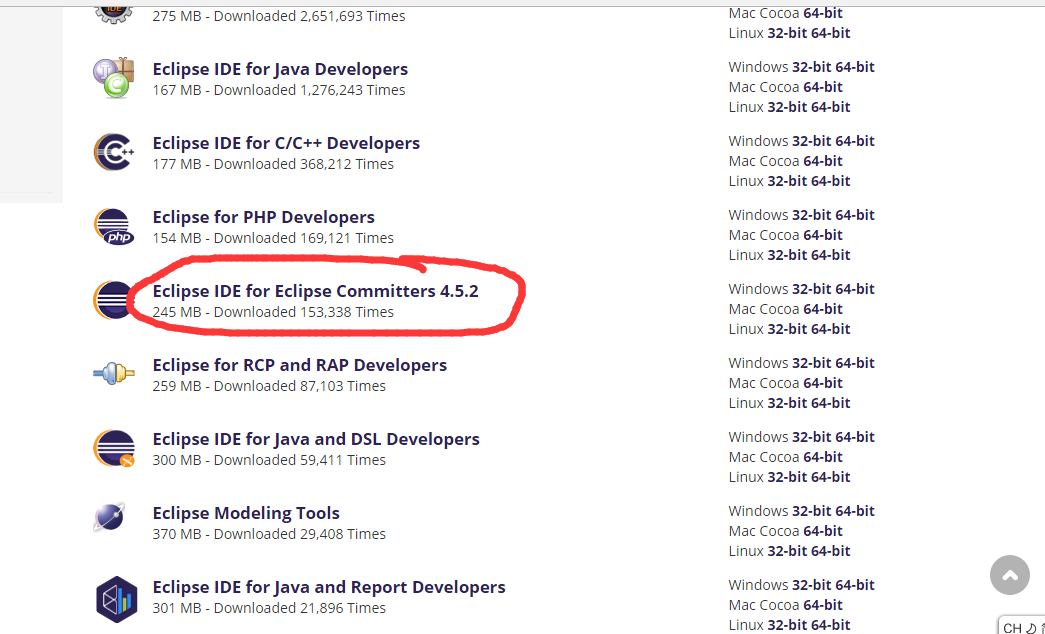Download RCP and RAP Mac Cocoa 64-bit
This screenshot has width=1045, height=634.
(x=823, y=383)
